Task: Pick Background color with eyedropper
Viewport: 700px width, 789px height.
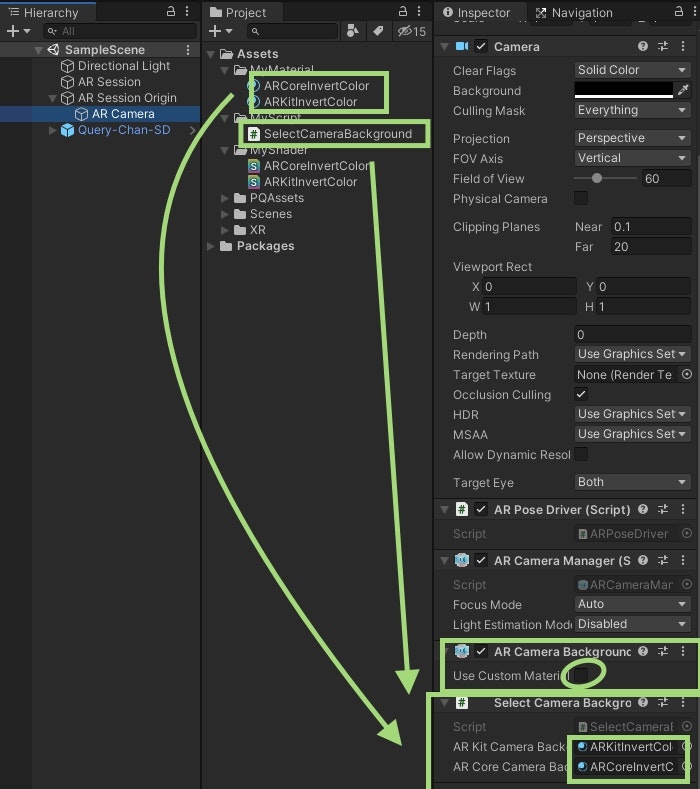Action: click(x=683, y=90)
